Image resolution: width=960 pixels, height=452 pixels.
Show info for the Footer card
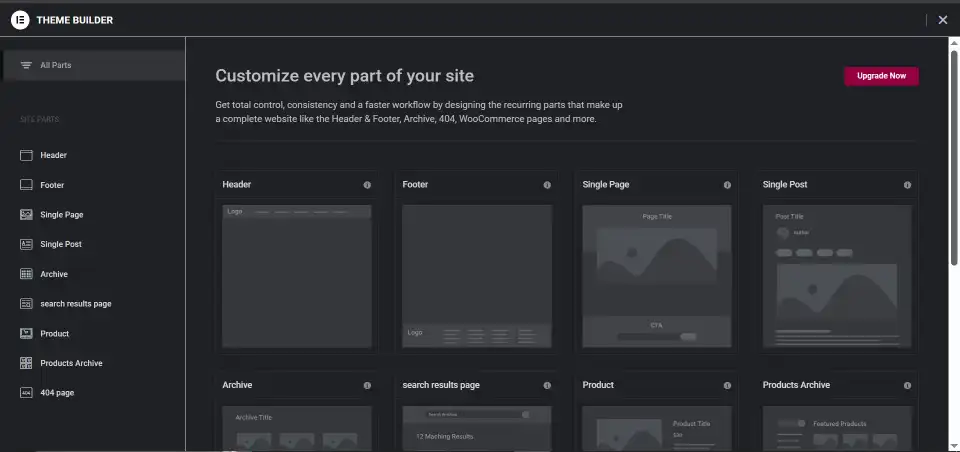[547, 185]
